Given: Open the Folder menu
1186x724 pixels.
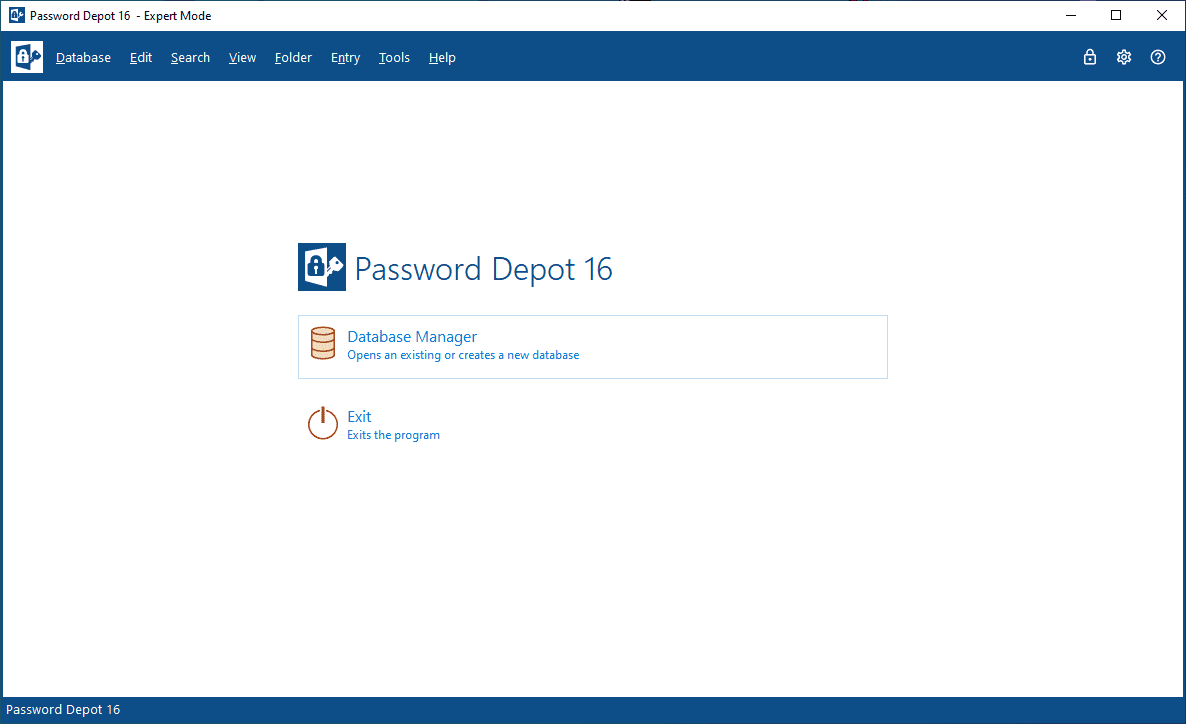Looking at the screenshot, I should (293, 57).
